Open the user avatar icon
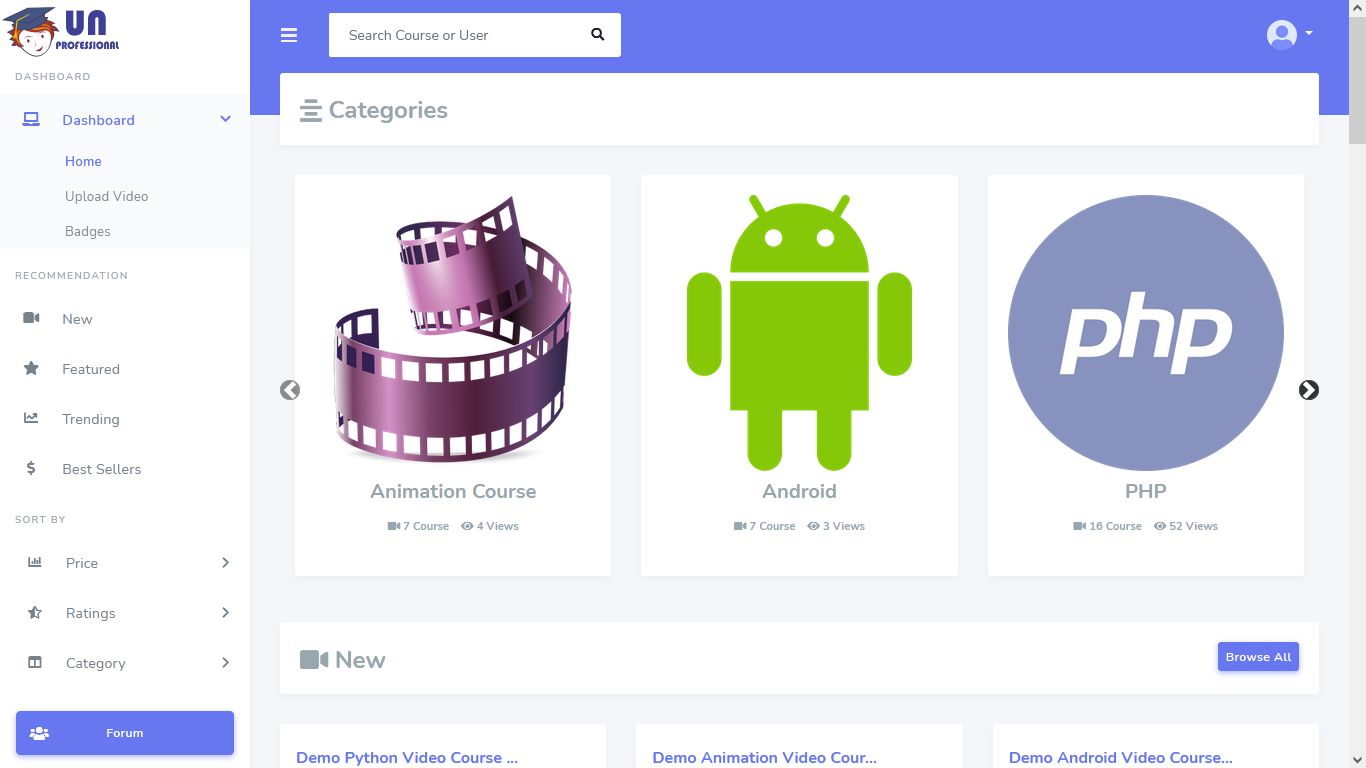Screen dimensions: 1366x768 click(1281, 35)
